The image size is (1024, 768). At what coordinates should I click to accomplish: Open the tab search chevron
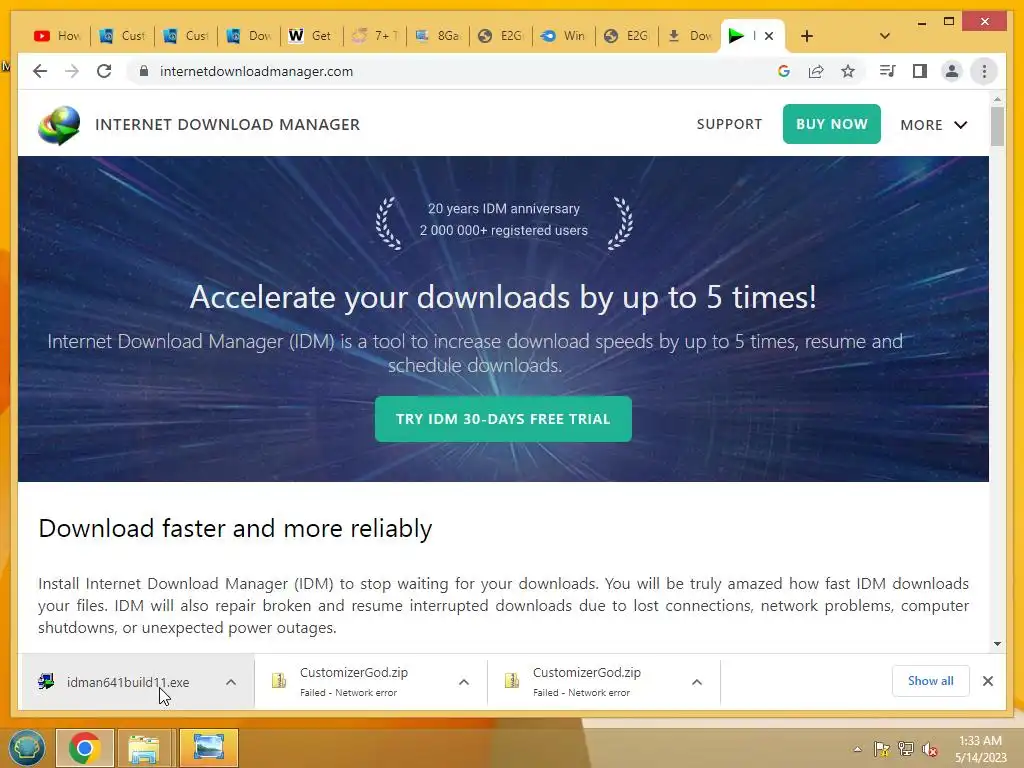pyautogui.click(x=884, y=36)
